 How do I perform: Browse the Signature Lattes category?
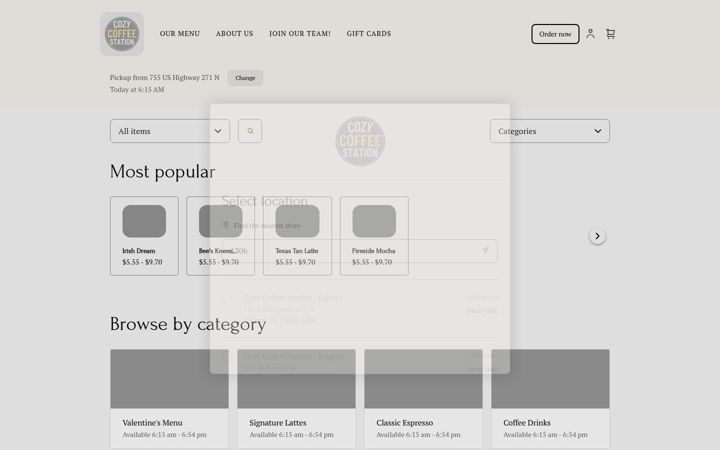point(296,399)
